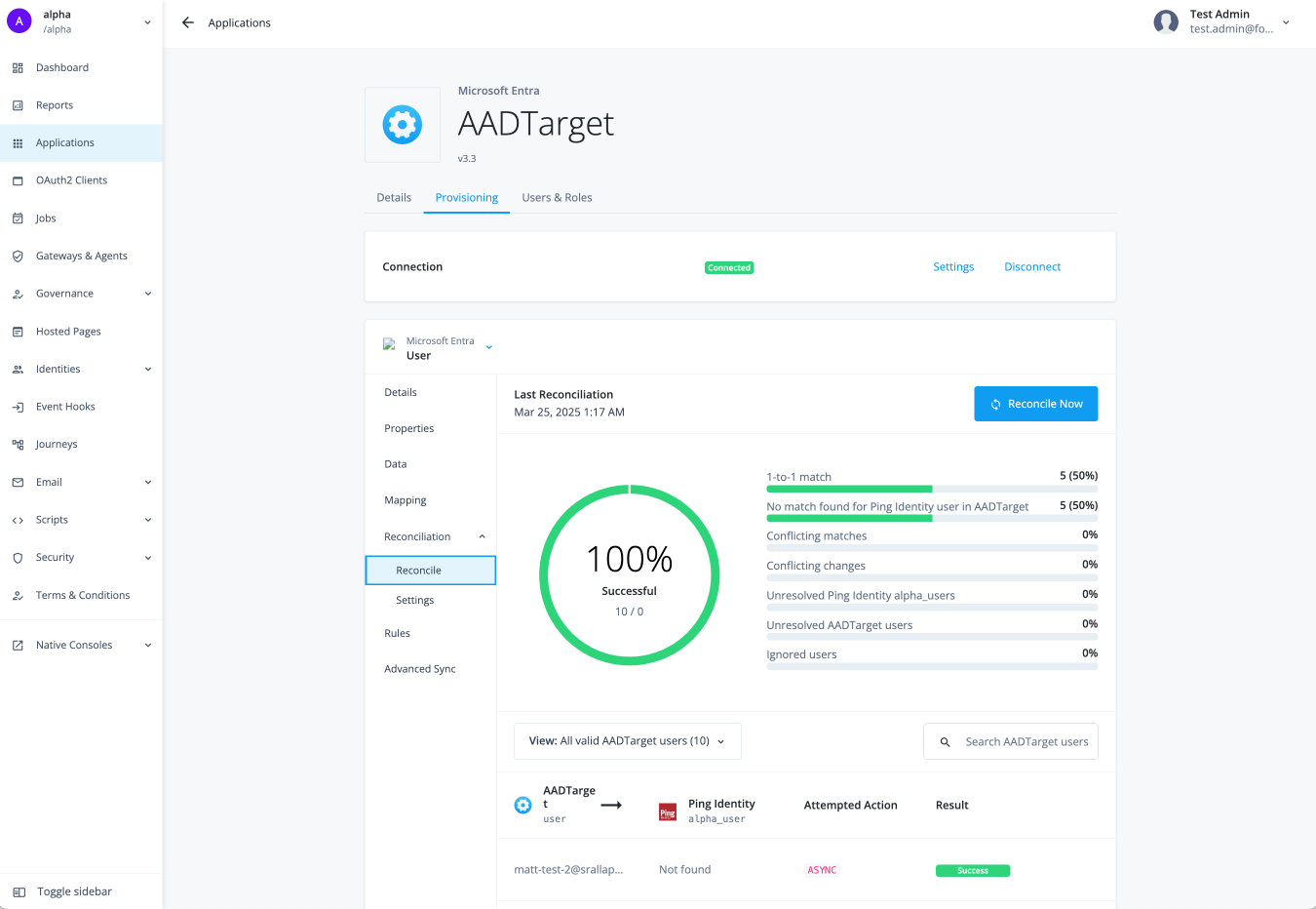This screenshot has height=909, width=1316.
Task: Click the back arrow next to Applications
Action: tap(188, 22)
